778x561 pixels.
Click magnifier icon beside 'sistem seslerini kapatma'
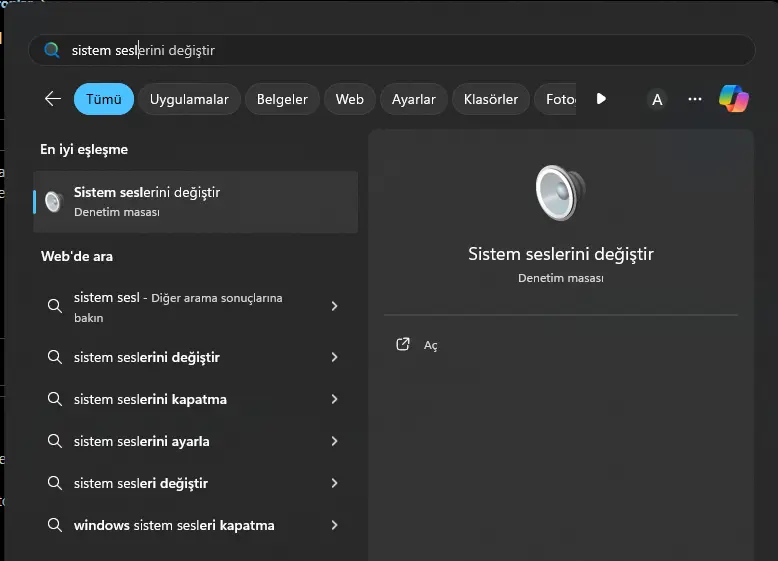(55, 399)
